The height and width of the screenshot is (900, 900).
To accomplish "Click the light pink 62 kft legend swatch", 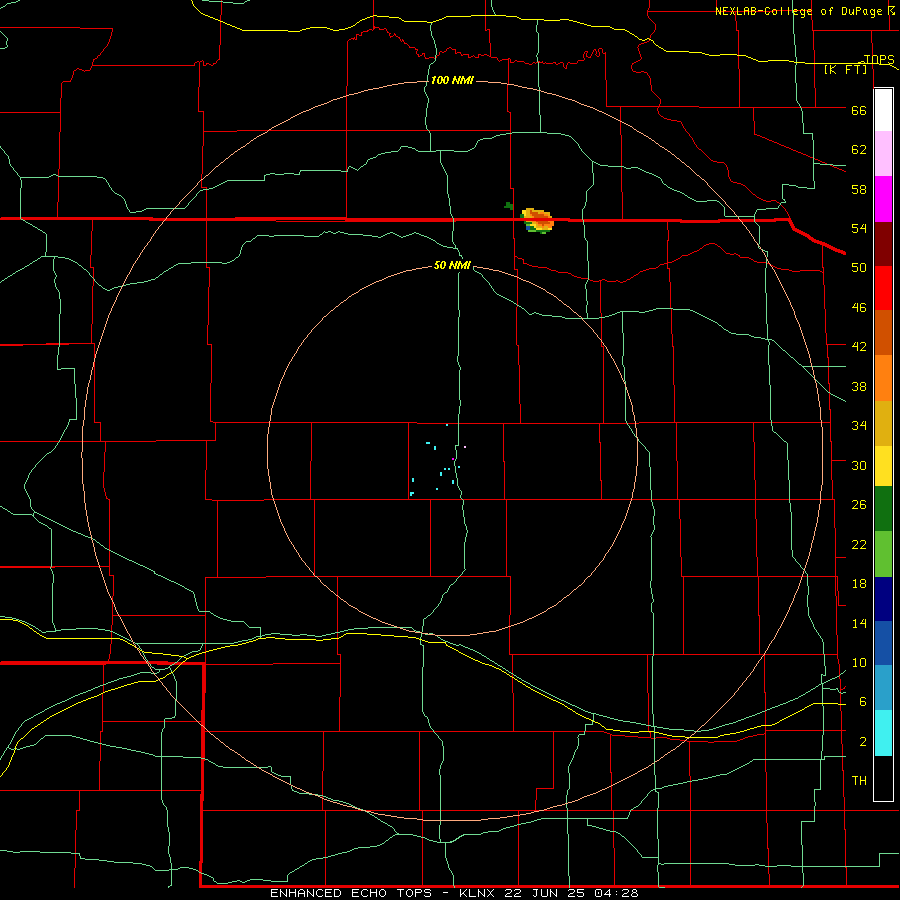I will click(883, 153).
